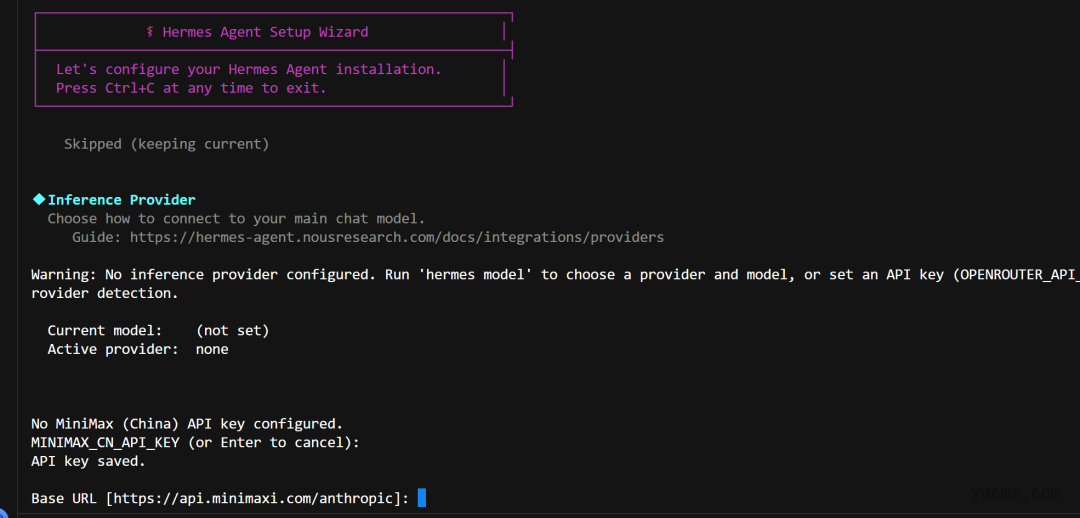Image resolution: width=1080 pixels, height=518 pixels.
Task: Click the blue cursor block after Base URL
Action: (422, 497)
